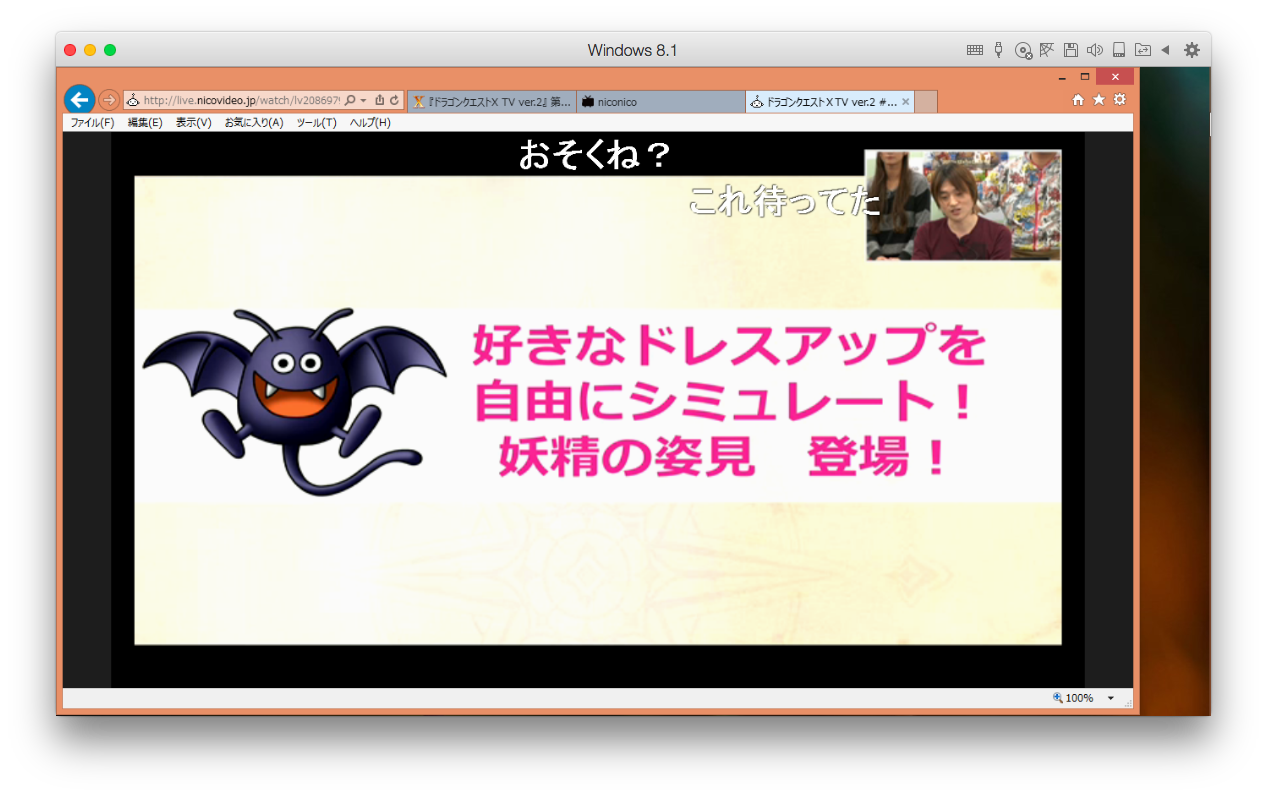Click the VM keyboard icon in title bar
Viewport: 1267px width, 796px height.
(x=974, y=50)
